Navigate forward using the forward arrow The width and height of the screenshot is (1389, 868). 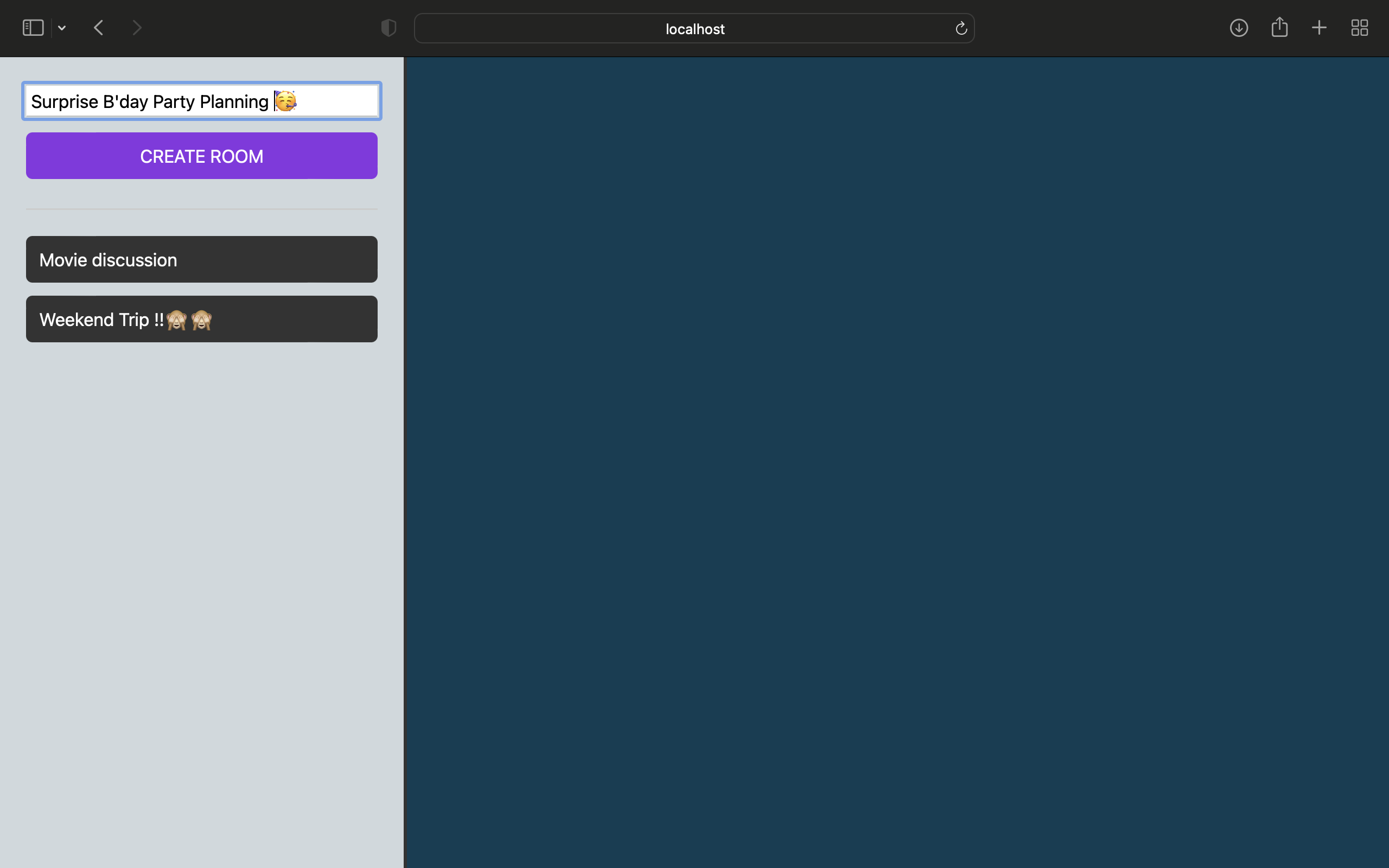136,27
